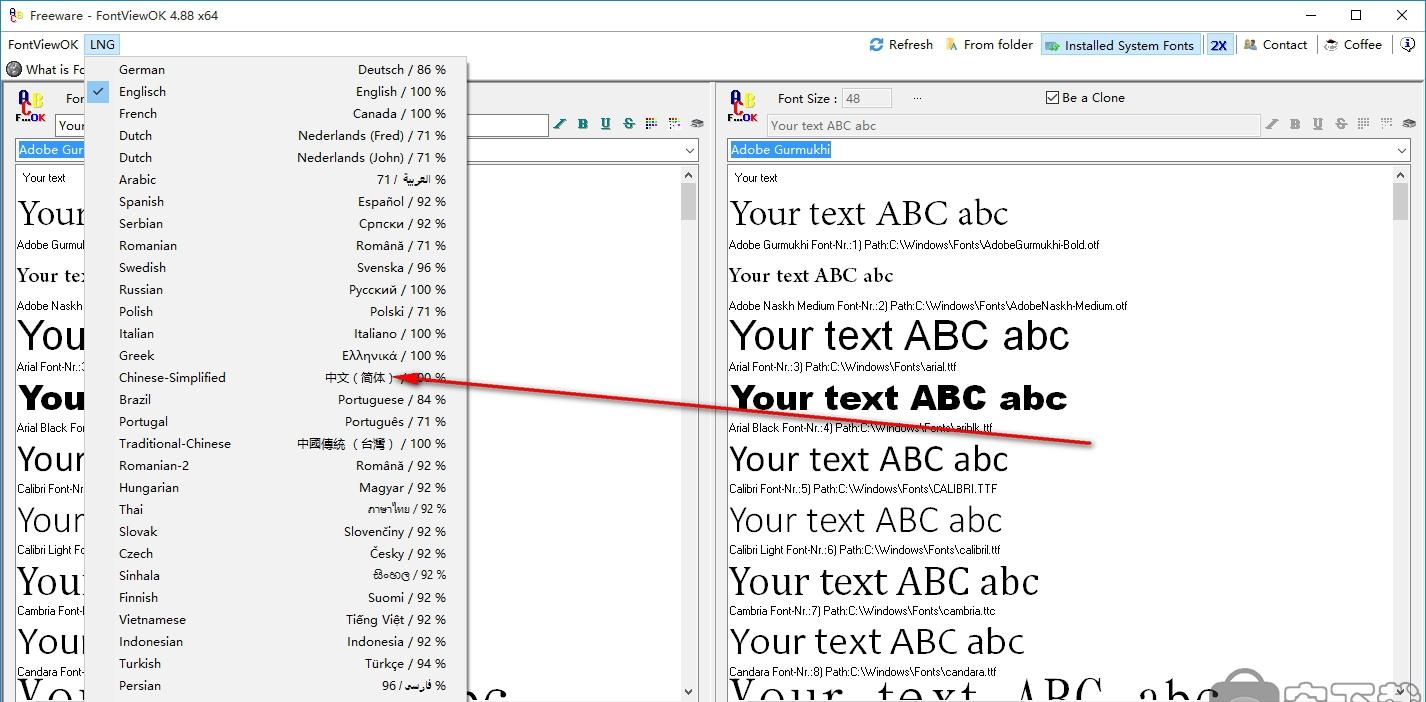Select Installed System Fonts view

click(x=1120, y=45)
